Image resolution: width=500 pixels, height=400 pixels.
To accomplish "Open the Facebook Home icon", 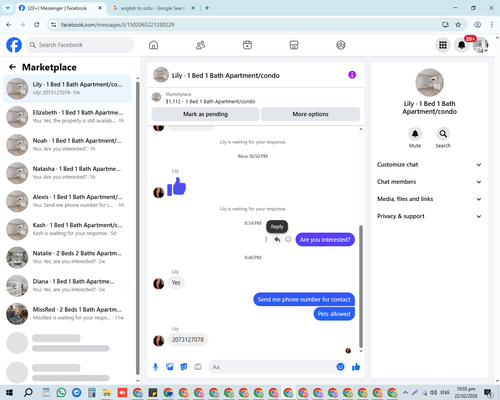I will pyautogui.click(x=153, y=45).
